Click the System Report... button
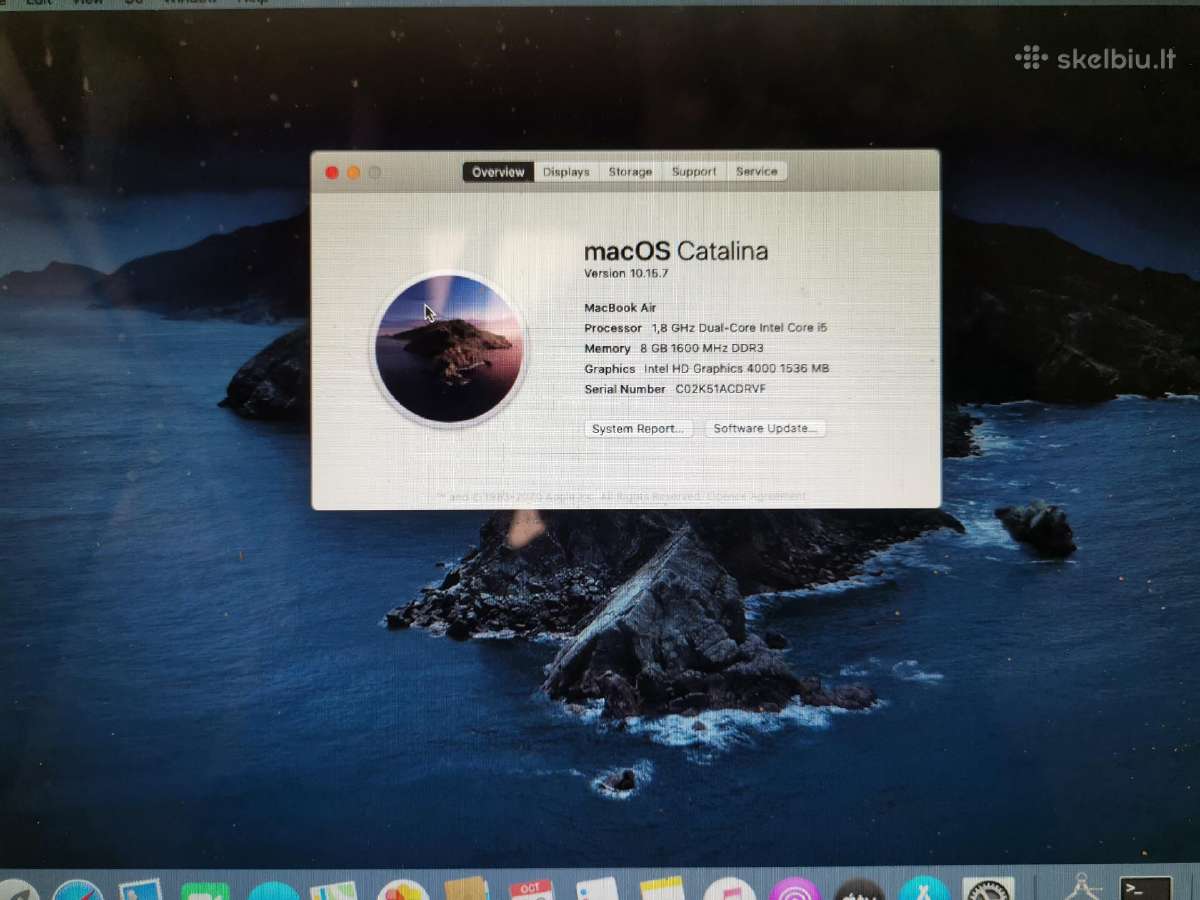The height and width of the screenshot is (900, 1200). 638,428
